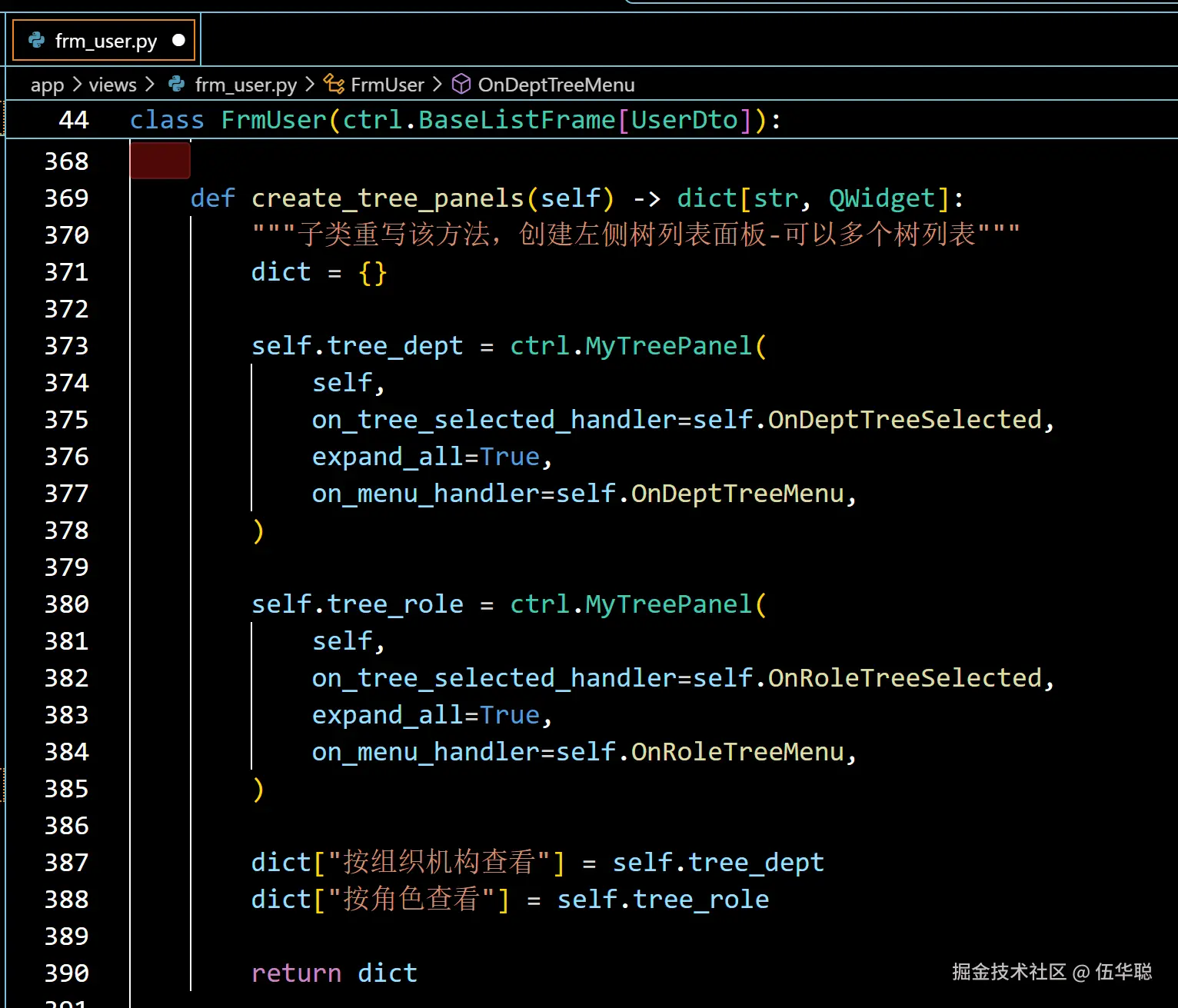Viewport: 1178px width, 1008px height.
Task: Click line number 369 in the gutter
Action: point(66,198)
